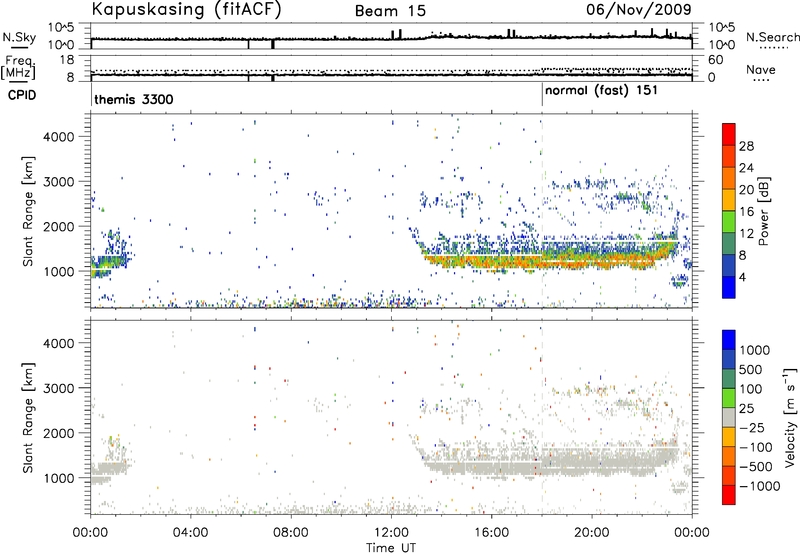The width and height of the screenshot is (800, 554).
Task: Click the '3000' tick of the velocity panel
Action: [x=58, y=388]
